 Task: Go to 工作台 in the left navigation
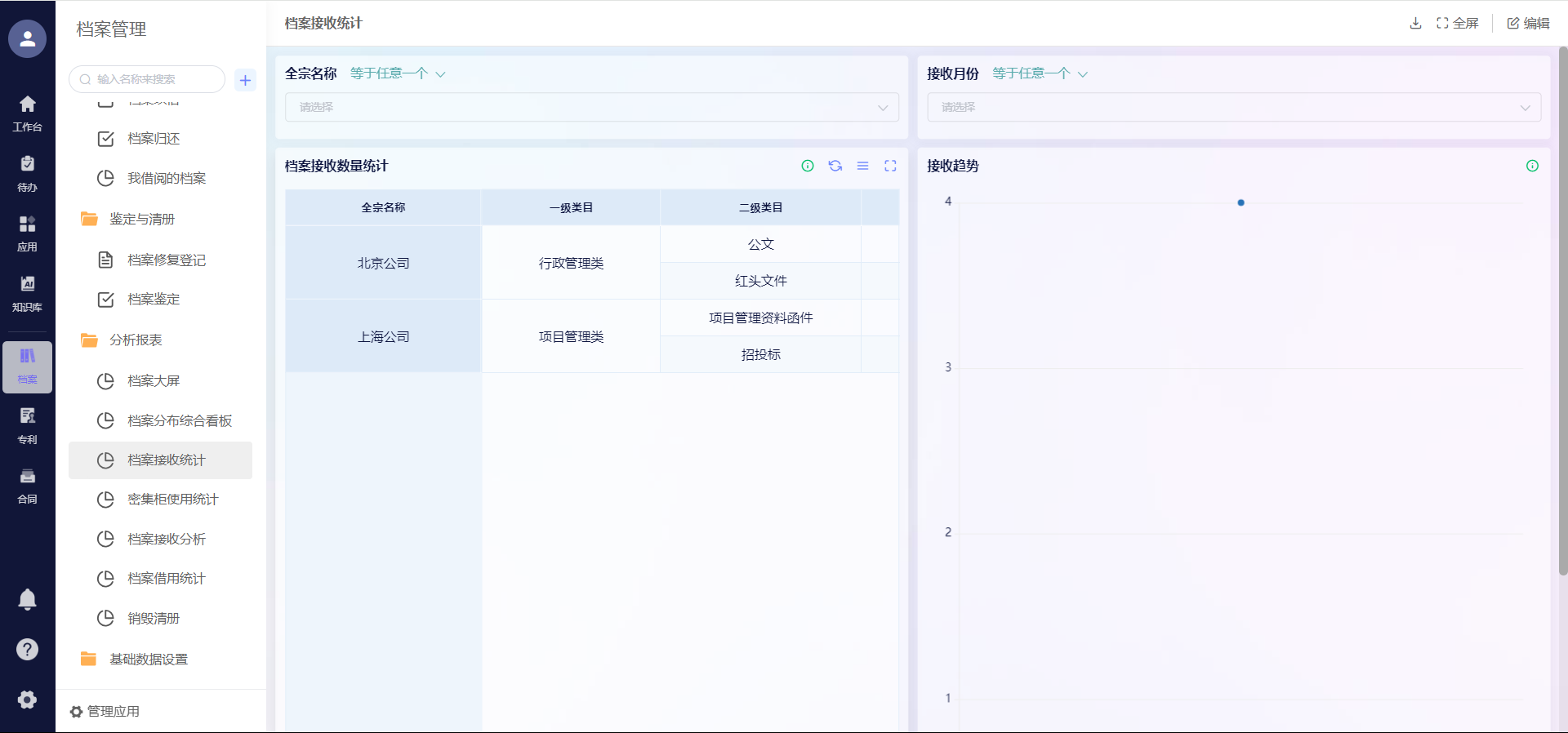pos(27,113)
